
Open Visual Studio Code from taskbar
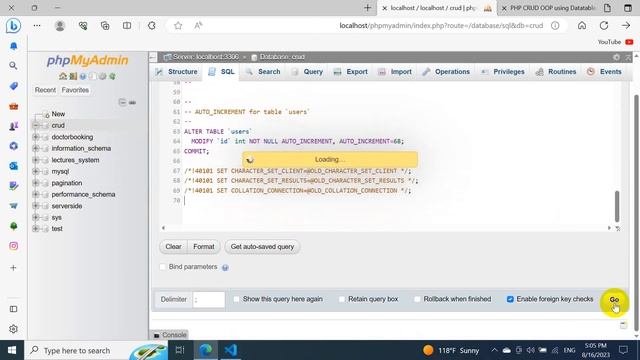231,350
